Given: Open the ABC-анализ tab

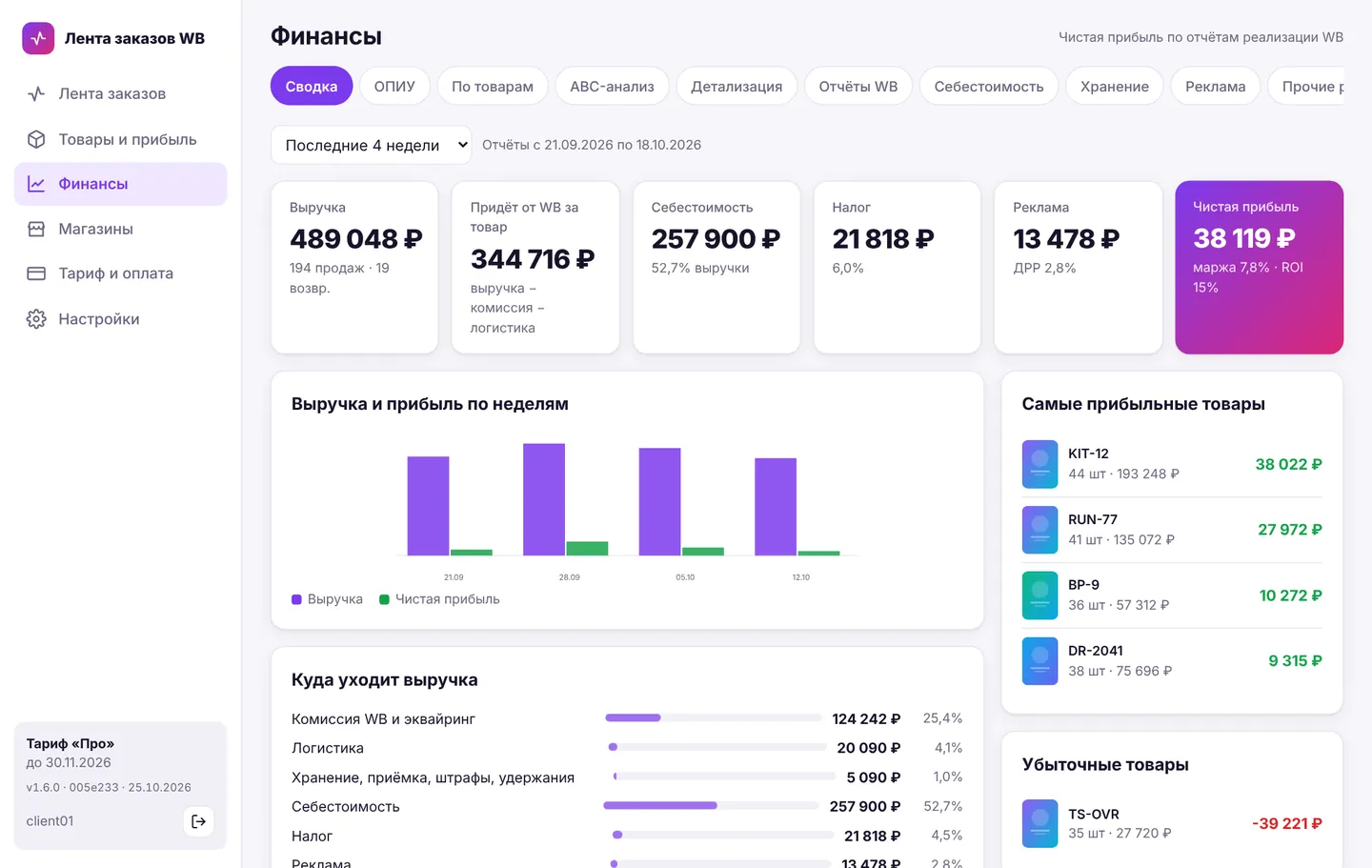Looking at the screenshot, I should 612,86.
